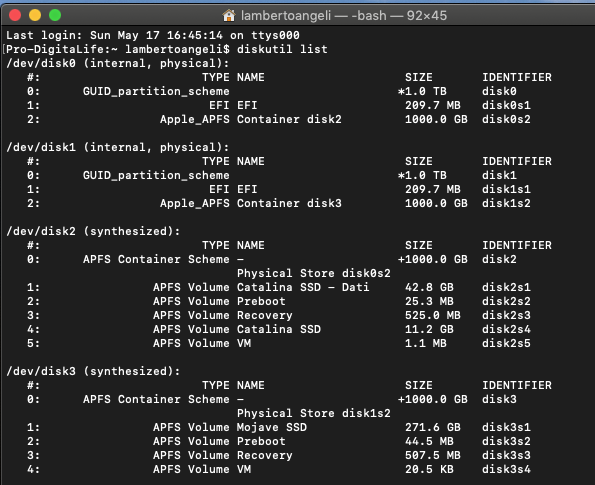The width and height of the screenshot is (595, 485).
Task: Click size value '42.8 GB'
Action: tap(429, 287)
